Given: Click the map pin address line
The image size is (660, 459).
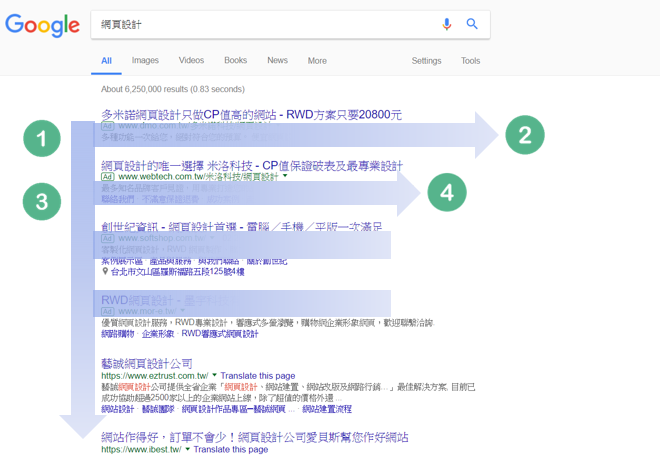Looking at the screenshot, I should tap(173, 271).
